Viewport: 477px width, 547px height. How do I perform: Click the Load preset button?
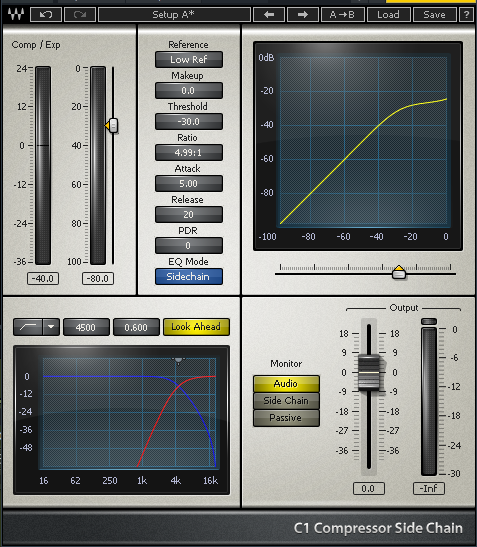(x=388, y=15)
